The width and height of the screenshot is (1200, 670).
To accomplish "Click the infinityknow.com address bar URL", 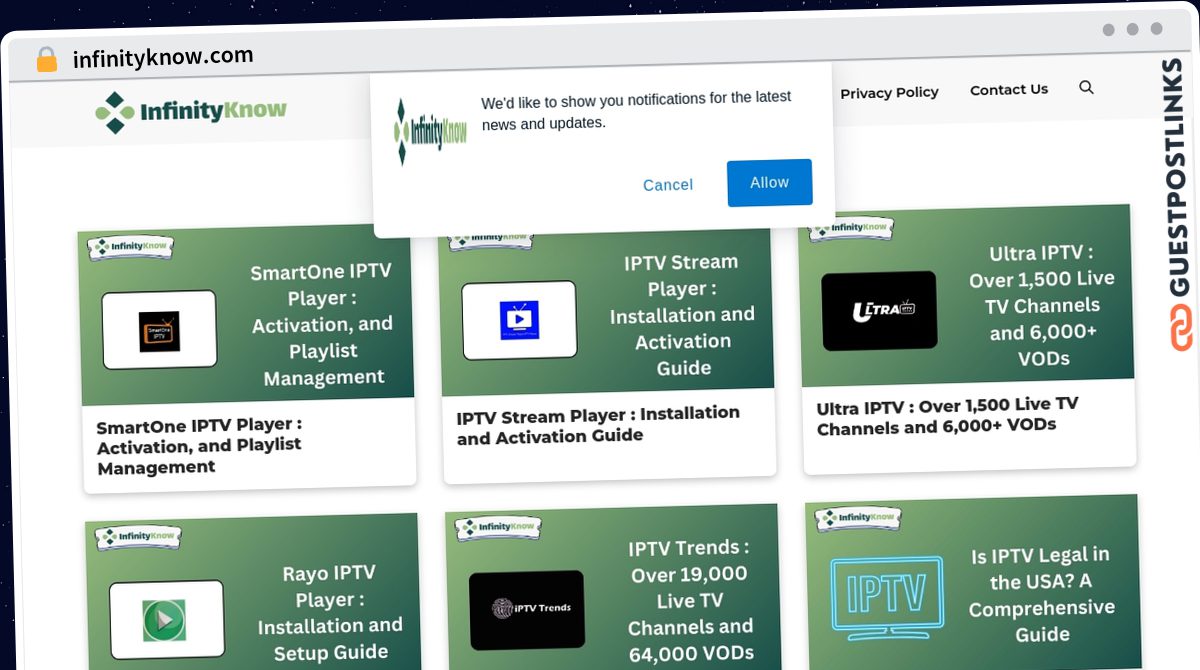I will point(163,57).
